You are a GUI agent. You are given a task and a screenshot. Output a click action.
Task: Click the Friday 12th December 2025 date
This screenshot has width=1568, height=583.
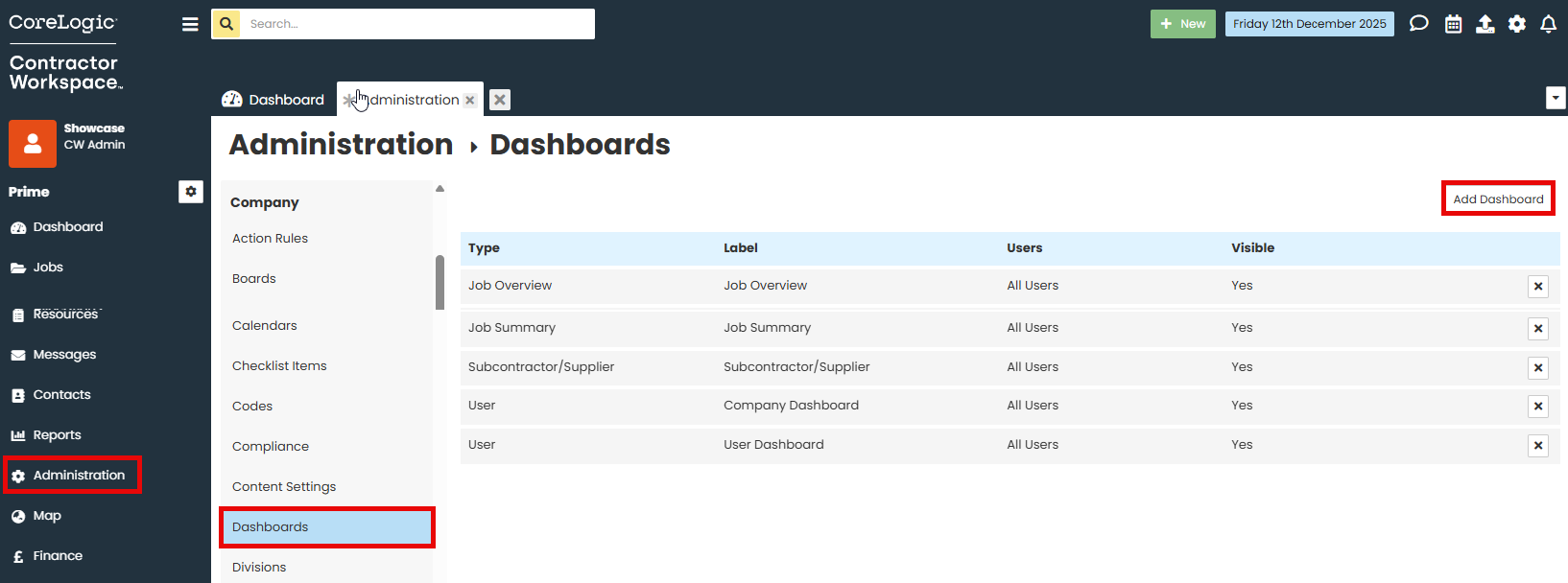click(1309, 24)
